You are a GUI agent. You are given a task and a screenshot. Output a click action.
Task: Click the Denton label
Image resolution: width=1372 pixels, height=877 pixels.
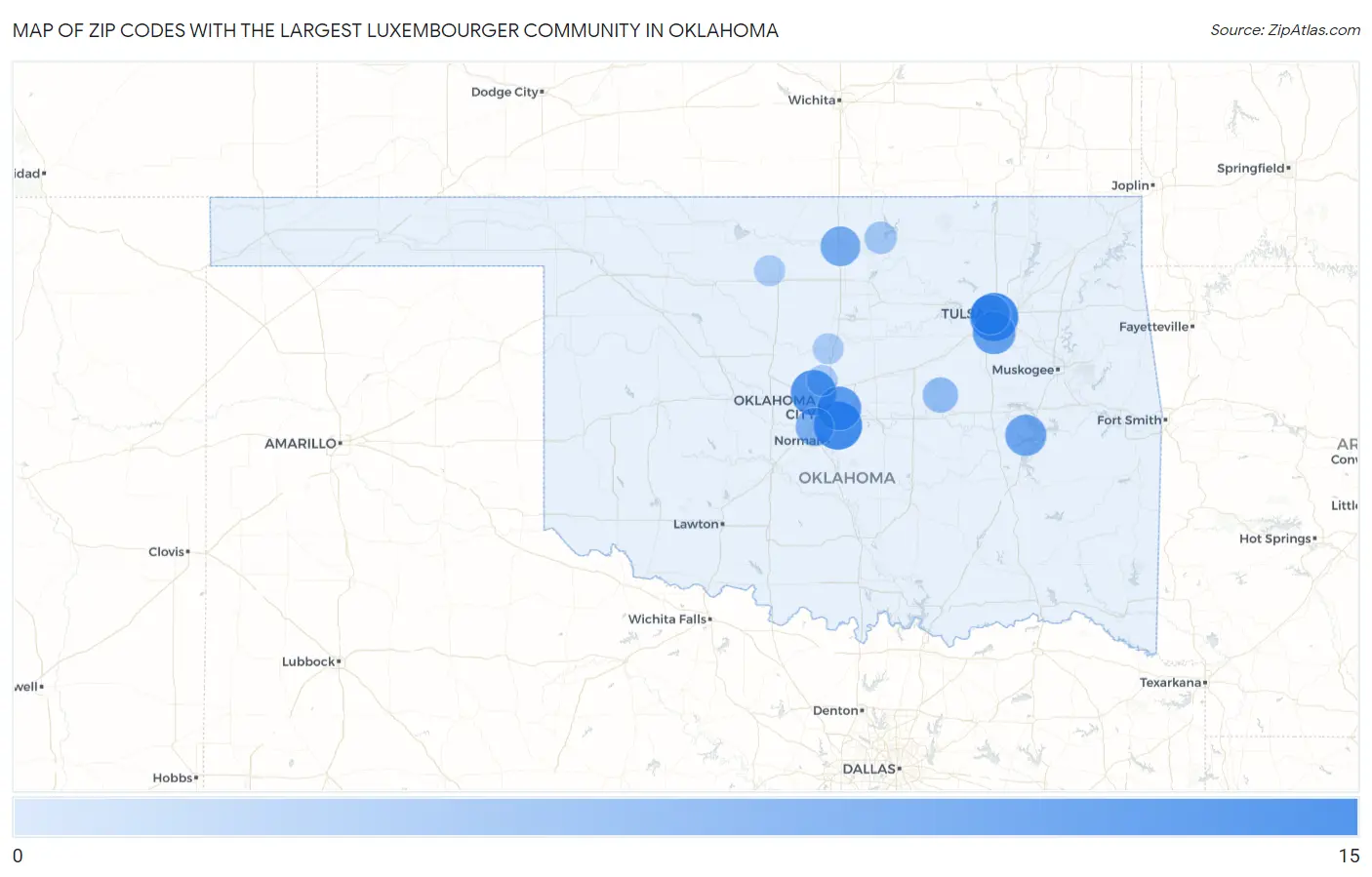[835, 710]
